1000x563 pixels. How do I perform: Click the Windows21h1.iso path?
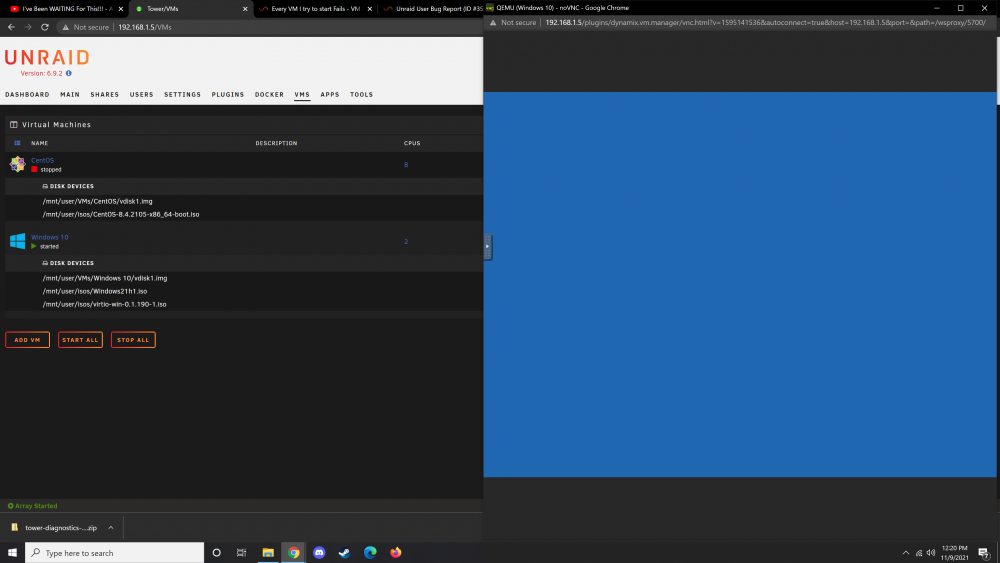[95, 291]
